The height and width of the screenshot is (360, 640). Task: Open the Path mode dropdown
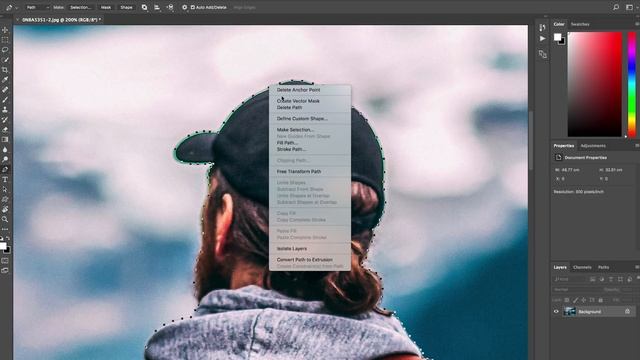click(37, 7)
